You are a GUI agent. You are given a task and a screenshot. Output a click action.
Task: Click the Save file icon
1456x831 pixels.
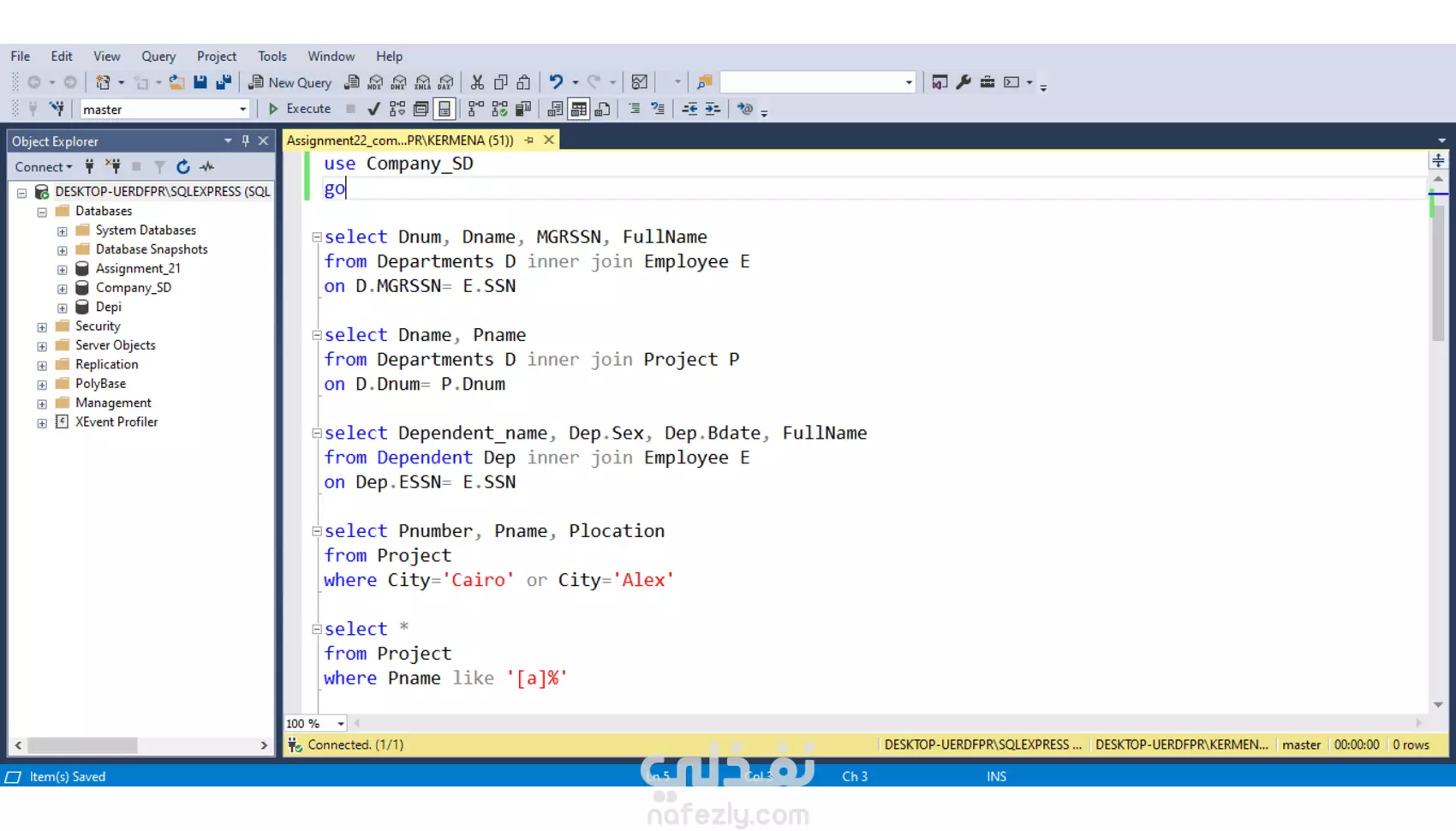point(200,82)
